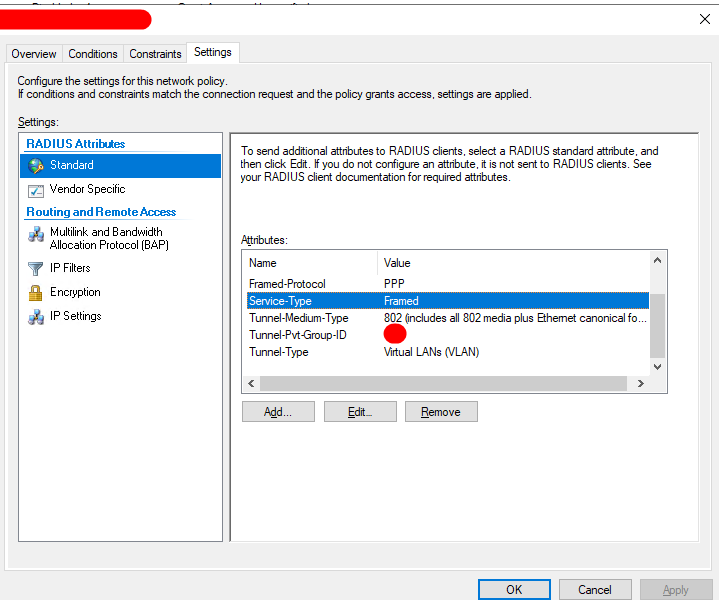Click the Name column header

coord(312,263)
